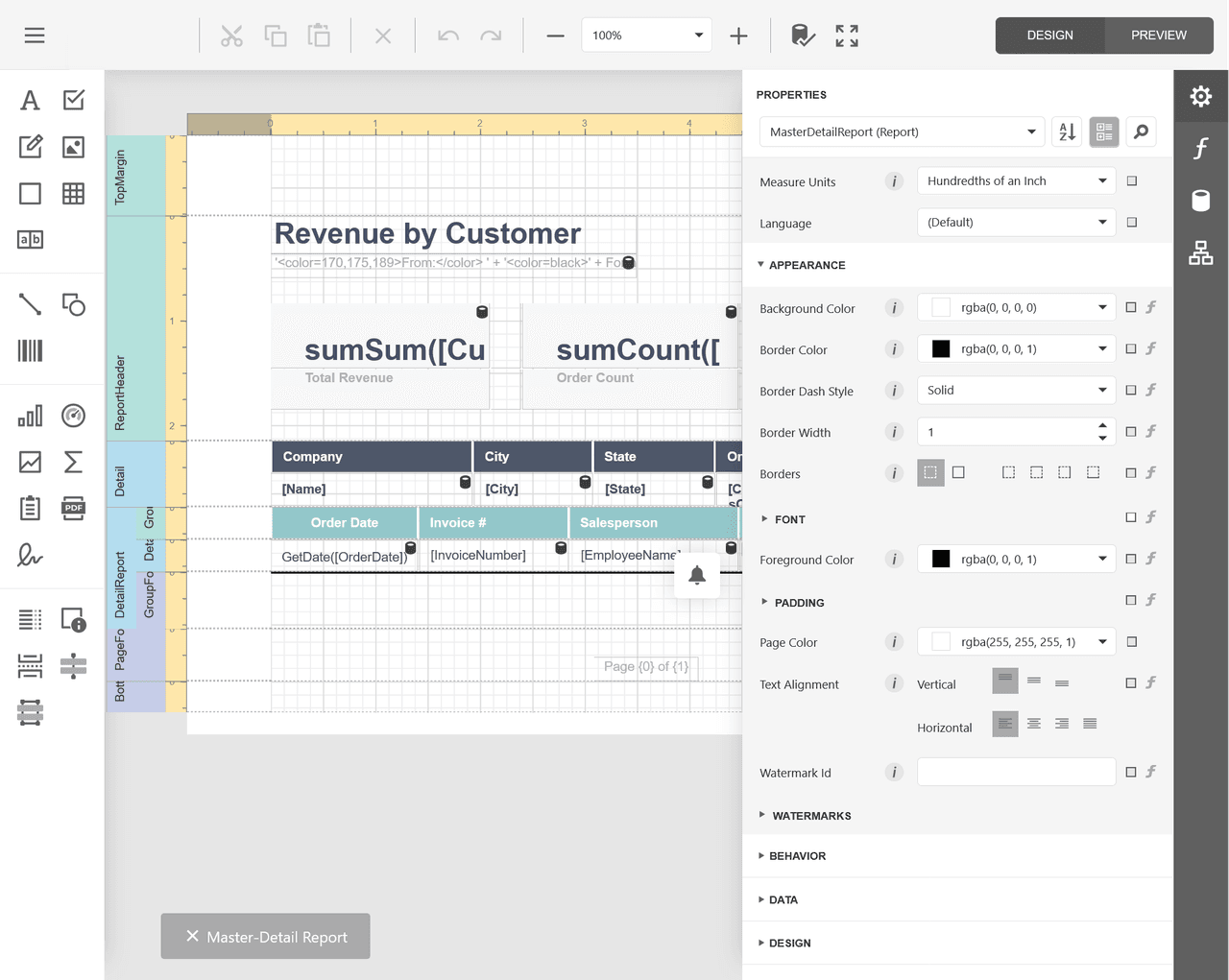Image resolution: width=1229 pixels, height=980 pixels.
Task: Select the PDF Content toolbox control
Action: click(74, 508)
